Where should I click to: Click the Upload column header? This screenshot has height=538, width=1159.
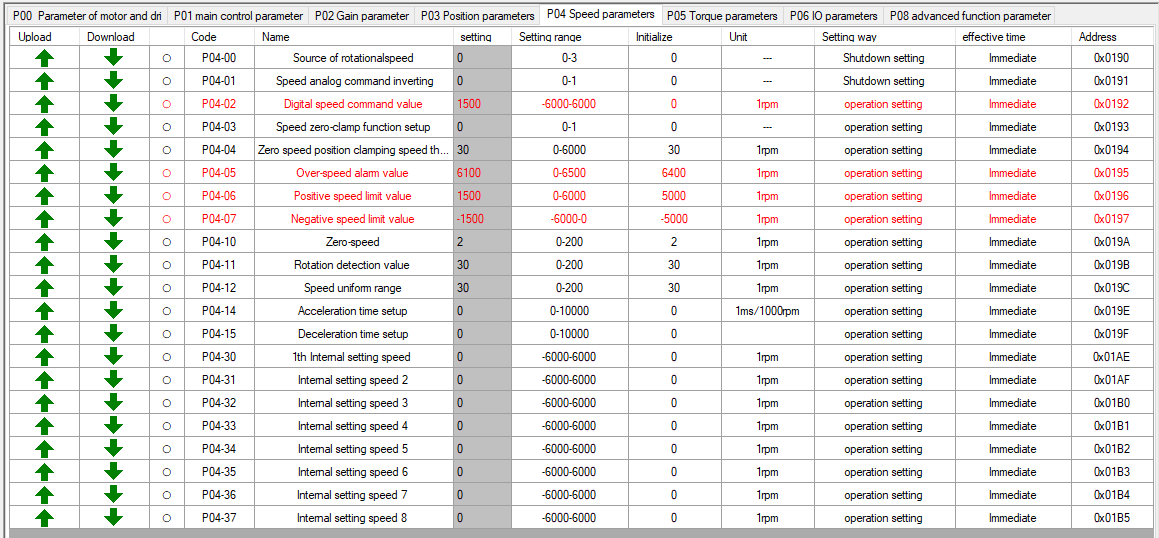tap(44, 36)
